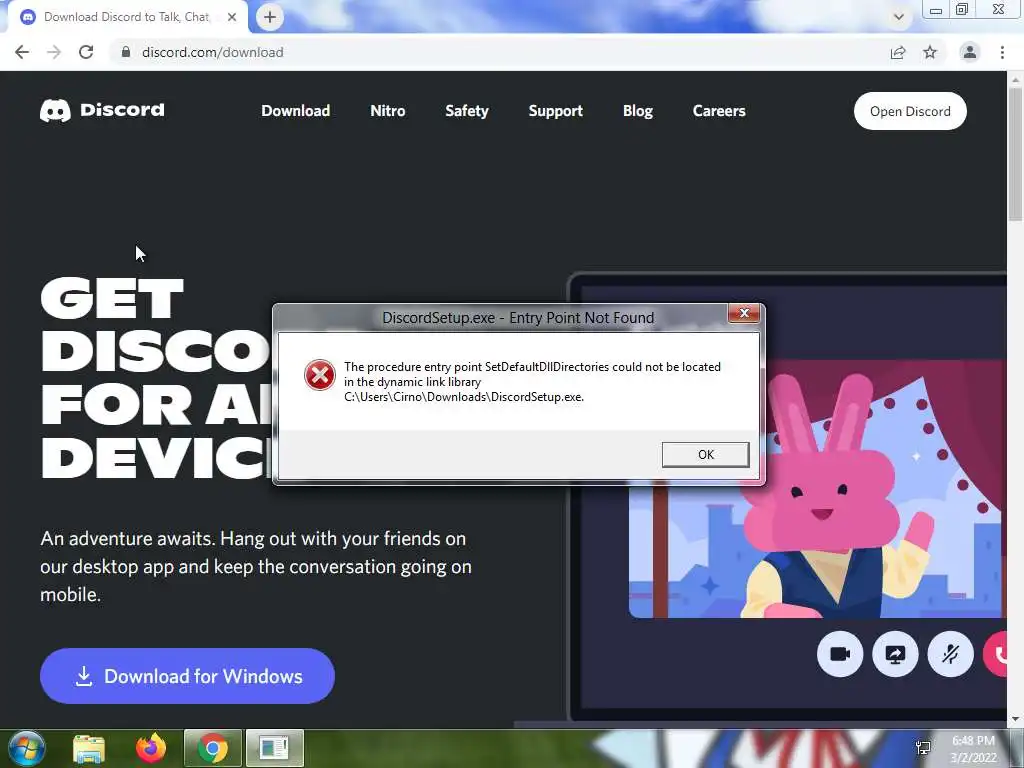Open File Explorer from the taskbar

click(89, 748)
